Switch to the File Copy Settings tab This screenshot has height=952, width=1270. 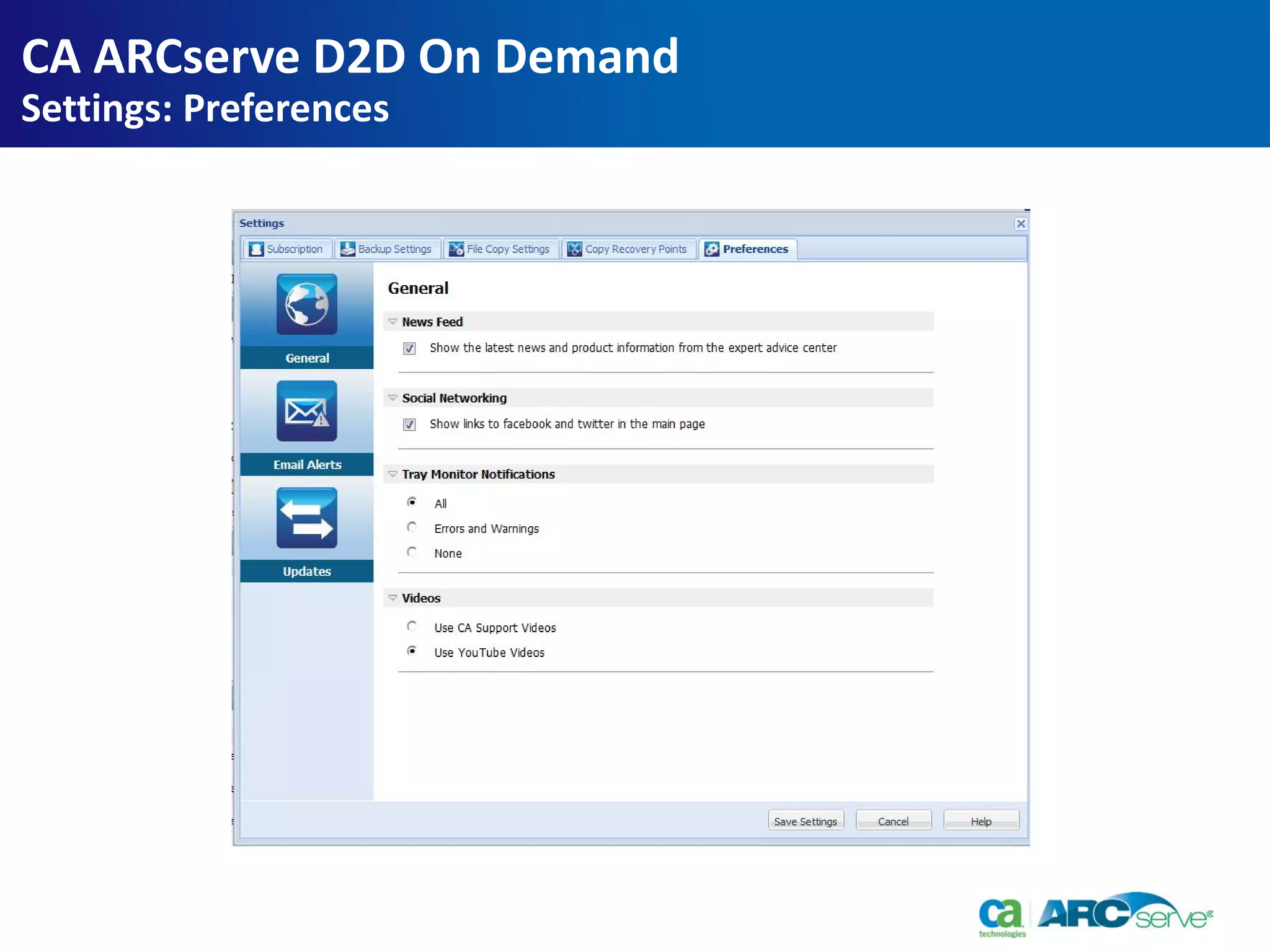pyautogui.click(x=501, y=249)
